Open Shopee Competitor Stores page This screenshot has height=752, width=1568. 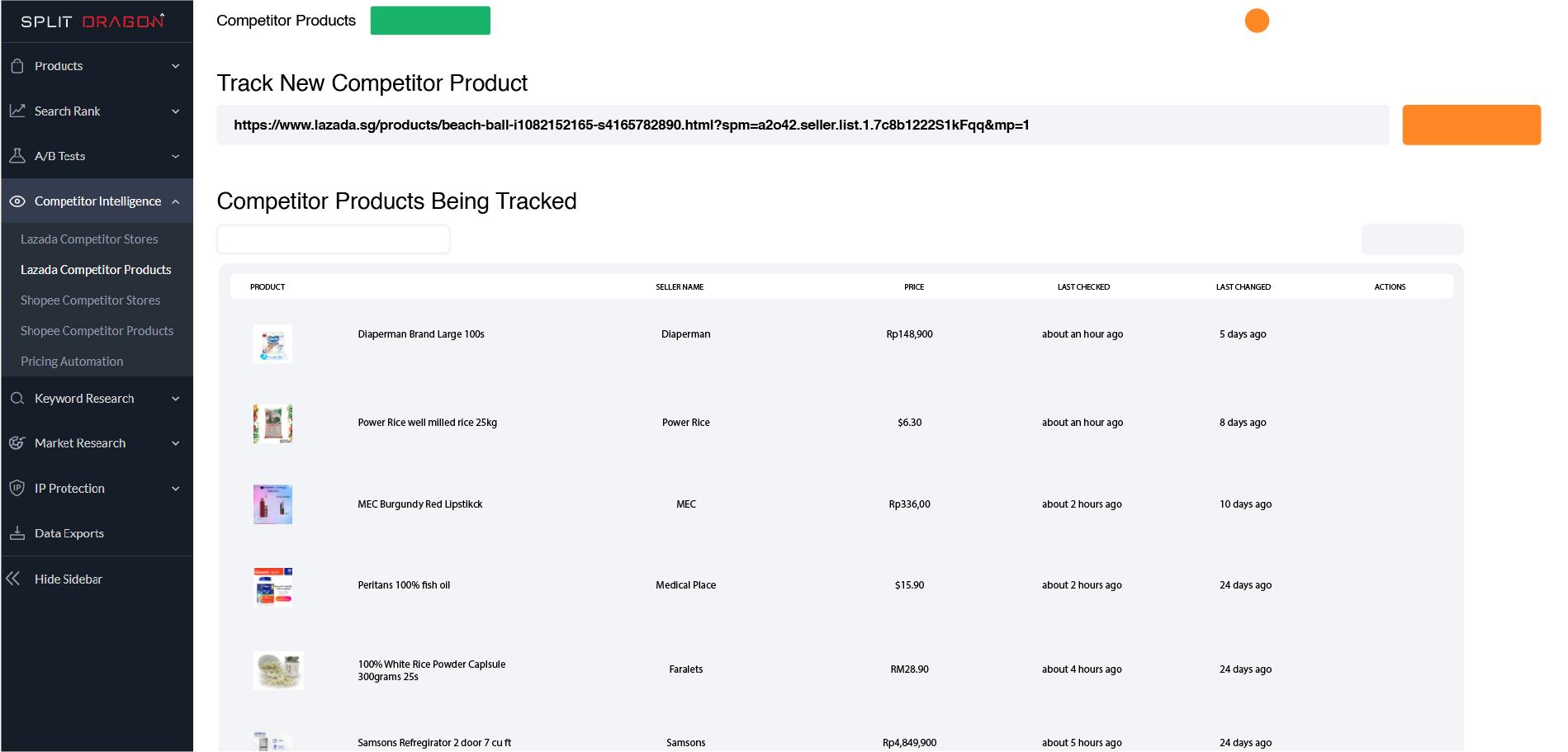(91, 300)
